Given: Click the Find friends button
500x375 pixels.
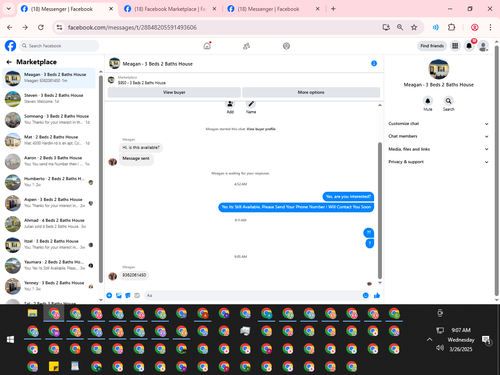Looking at the screenshot, I should (x=432, y=46).
